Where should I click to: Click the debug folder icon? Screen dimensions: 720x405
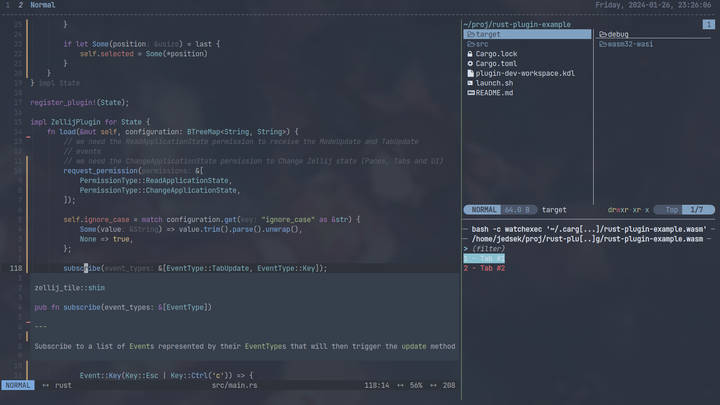point(603,34)
